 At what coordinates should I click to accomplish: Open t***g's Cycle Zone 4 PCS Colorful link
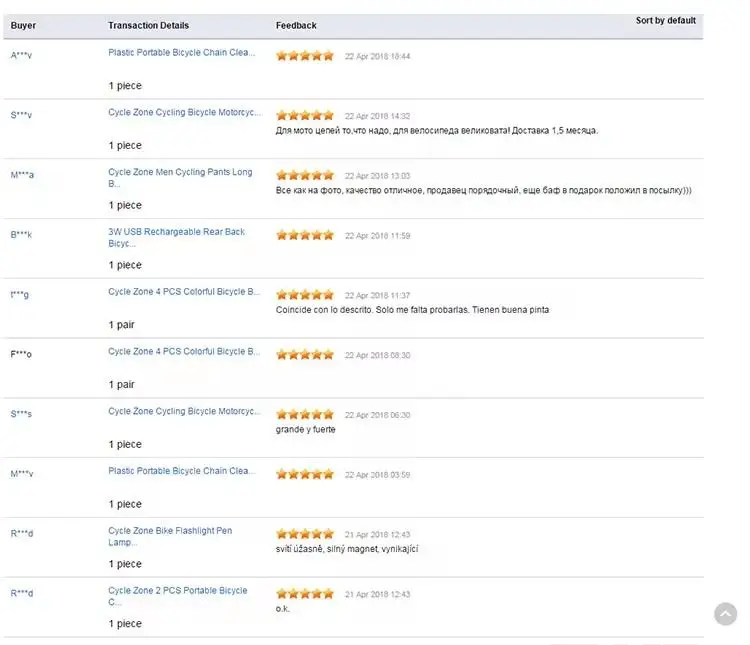coord(184,292)
